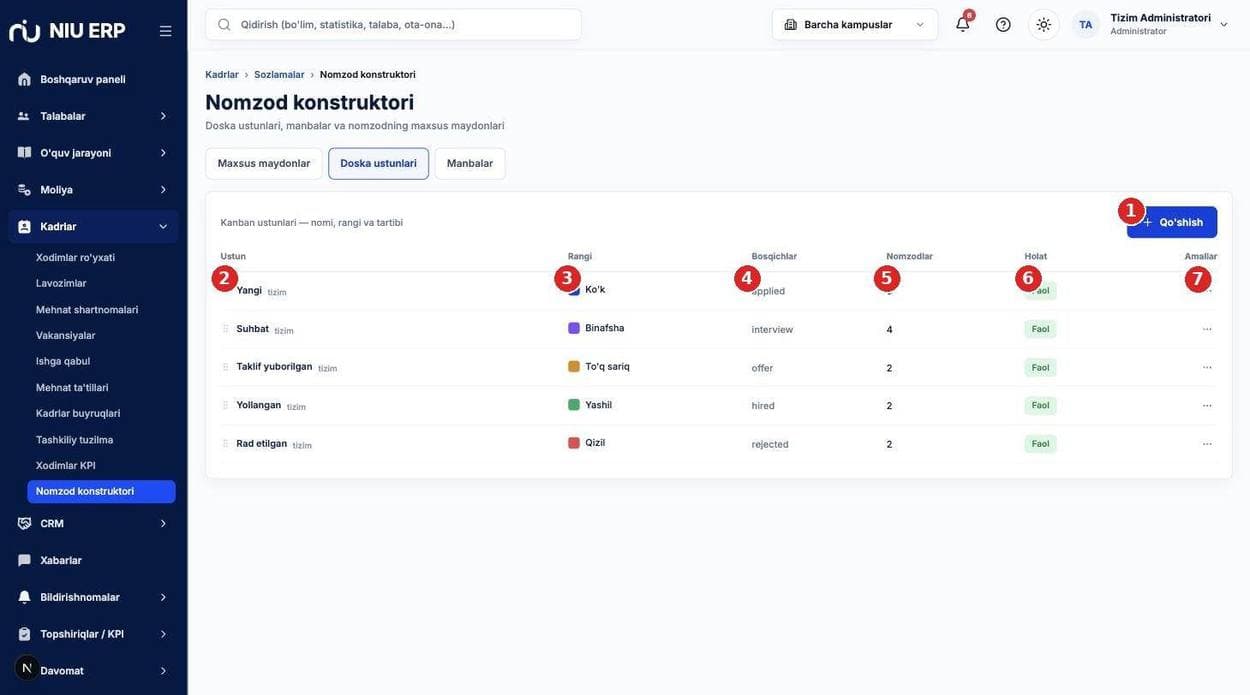1250x695 pixels.
Task: Expand the CRM sidebar section
Action: click(93, 523)
